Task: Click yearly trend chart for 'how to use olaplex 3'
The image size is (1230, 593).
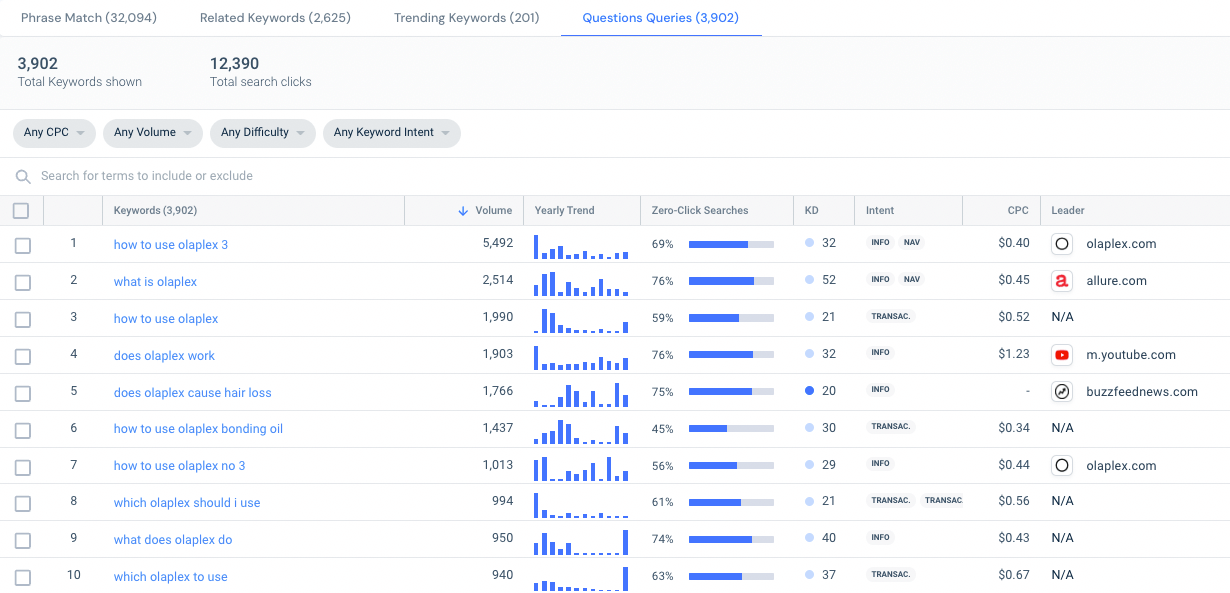Action: [x=581, y=247]
